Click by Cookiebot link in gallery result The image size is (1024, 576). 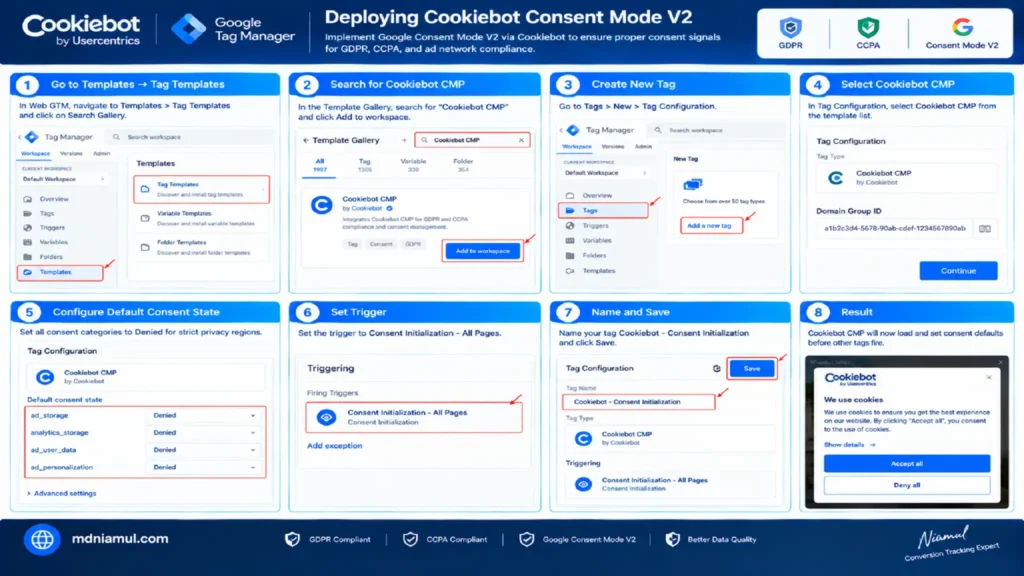(x=367, y=208)
